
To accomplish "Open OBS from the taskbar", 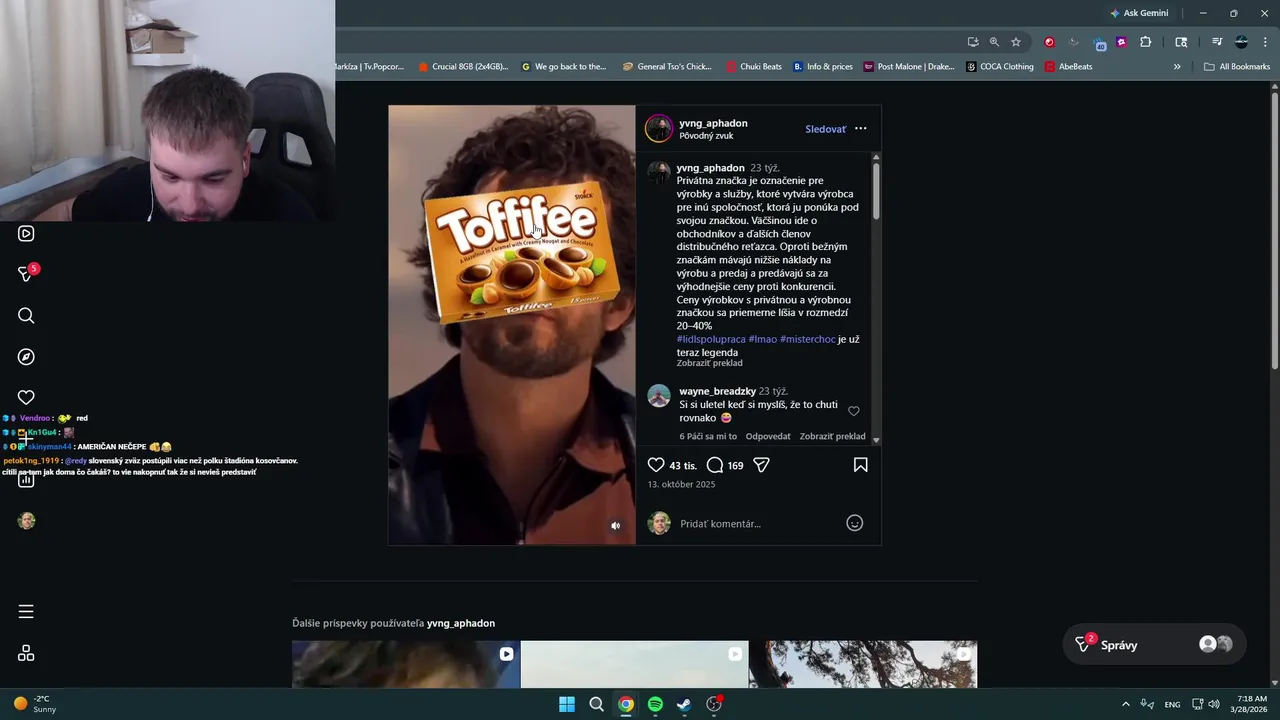I will click(x=714, y=704).
